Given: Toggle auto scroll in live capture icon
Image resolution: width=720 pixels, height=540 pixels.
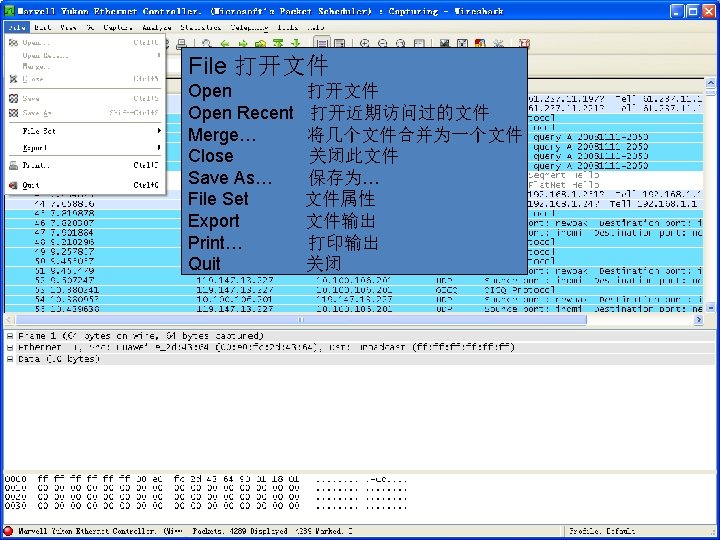Looking at the screenshot, I should click(339, 44).
